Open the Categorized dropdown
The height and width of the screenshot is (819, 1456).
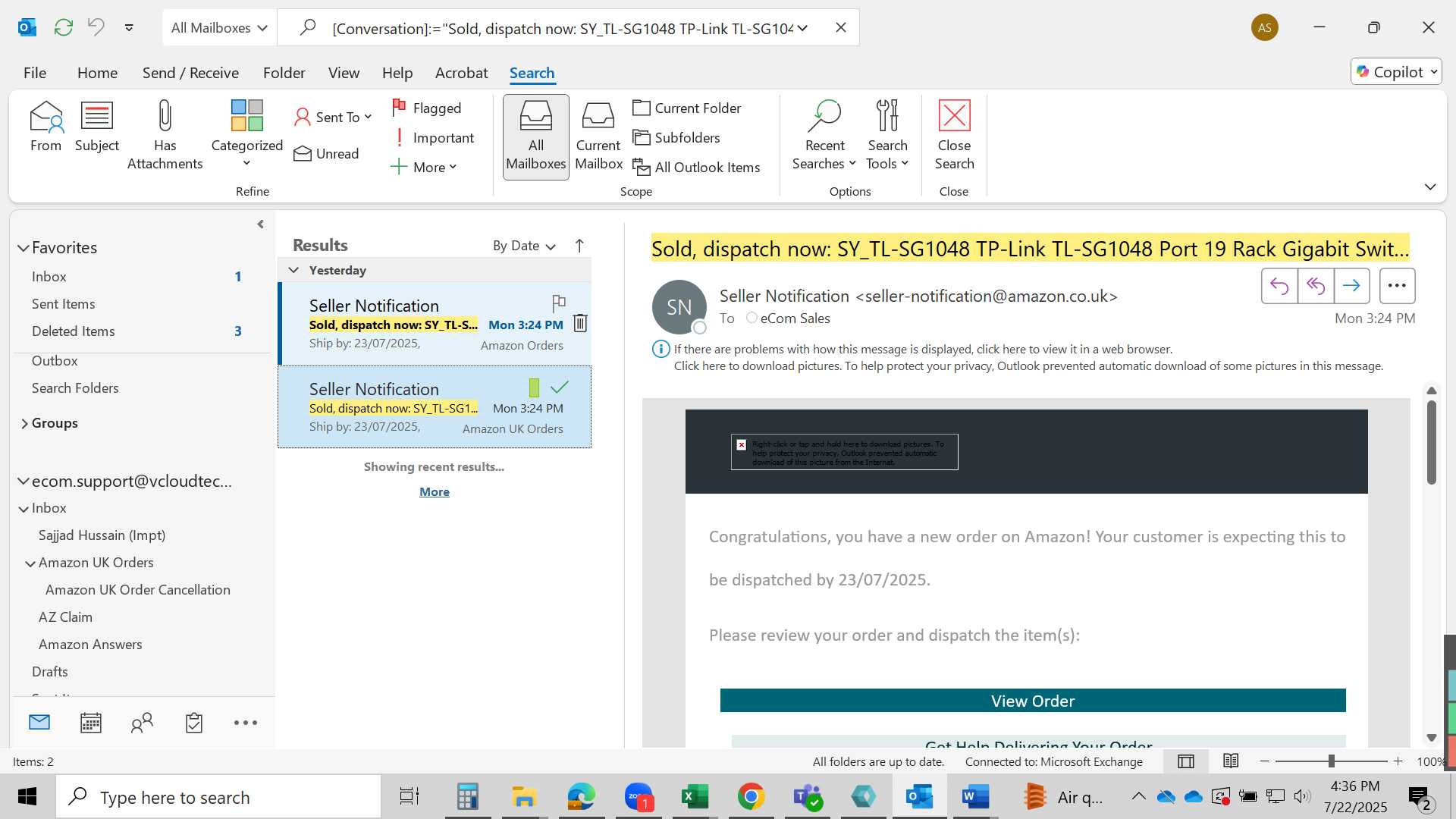[x=246, y=134]
